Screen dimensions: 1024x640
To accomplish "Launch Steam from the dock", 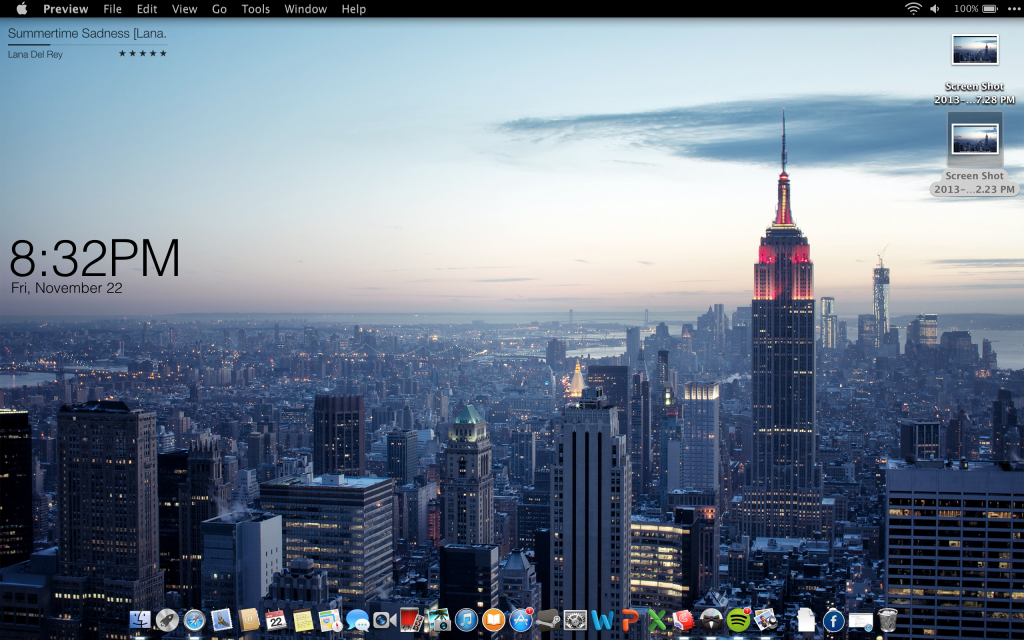I will (548, 620).
